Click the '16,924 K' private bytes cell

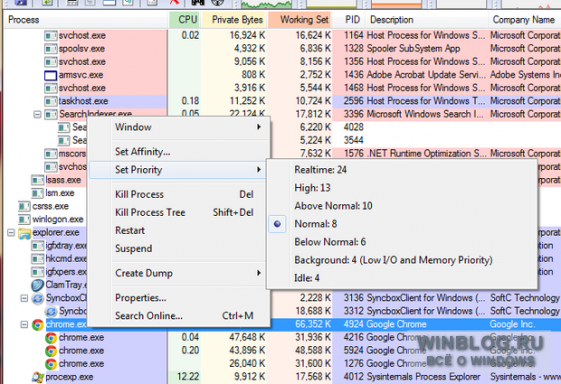coord(248,35)
